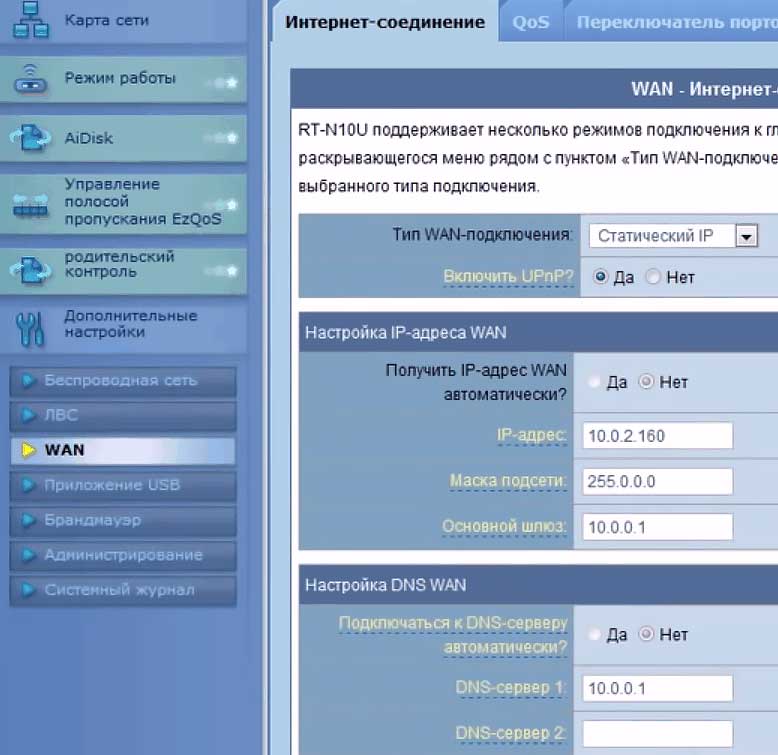
Task: Select Нет for automatic DNS server connection
Action: [x=646, y=634]
